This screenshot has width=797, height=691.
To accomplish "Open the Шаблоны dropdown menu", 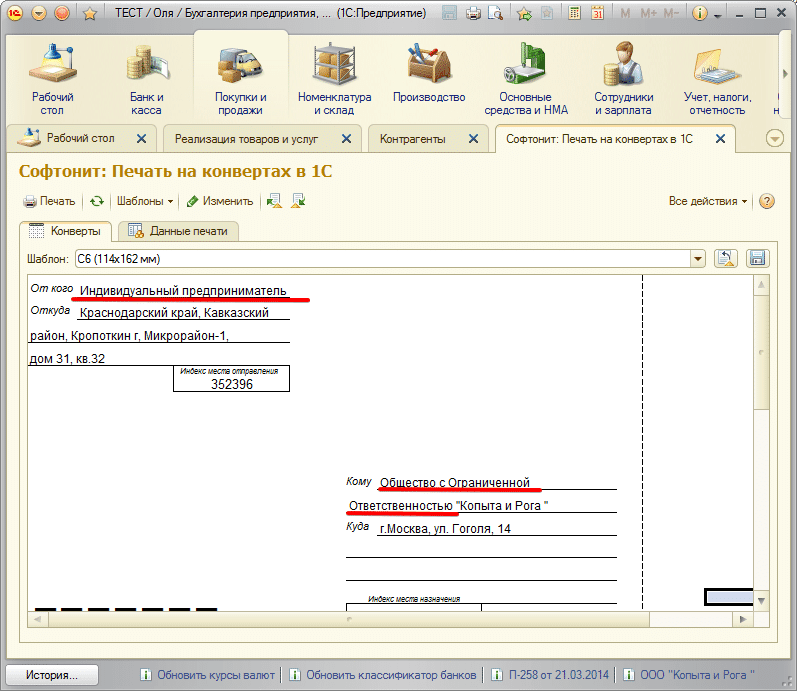I will (x=145, y=201).
